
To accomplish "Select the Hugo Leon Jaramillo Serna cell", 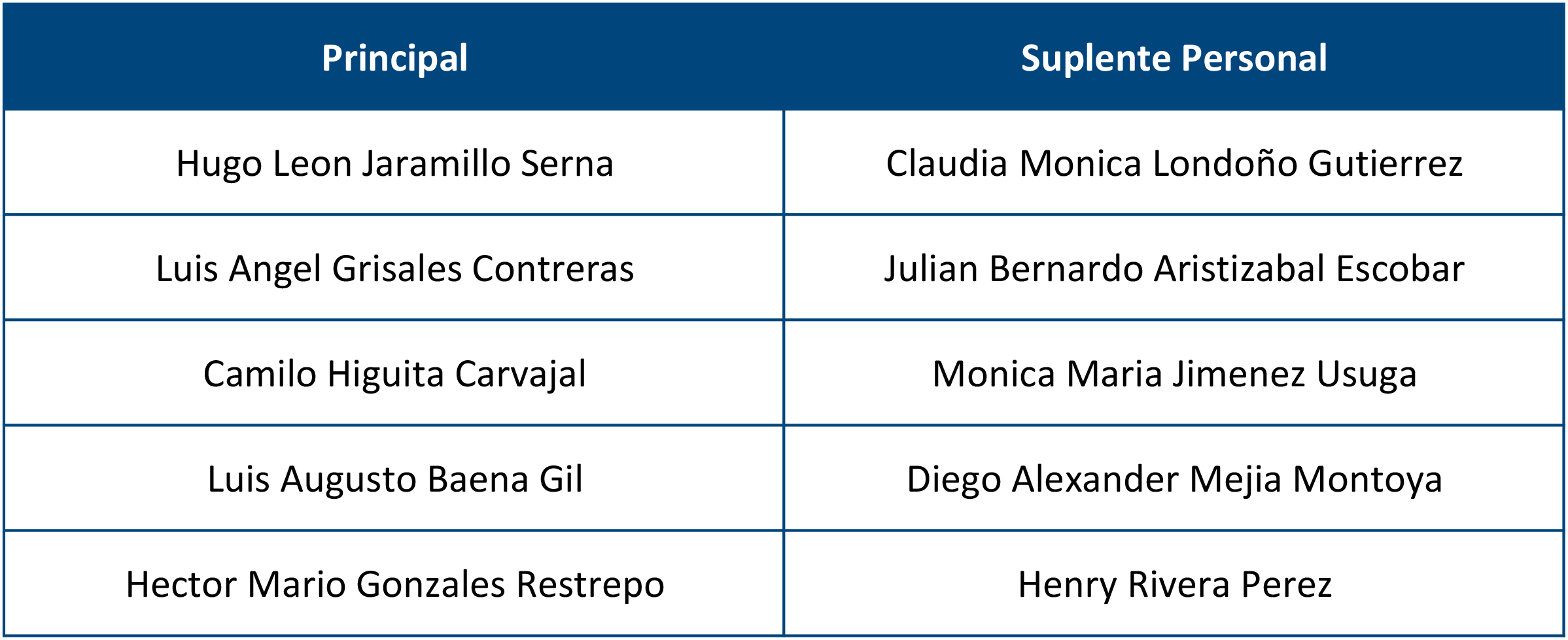I will (x=394, y=163).
